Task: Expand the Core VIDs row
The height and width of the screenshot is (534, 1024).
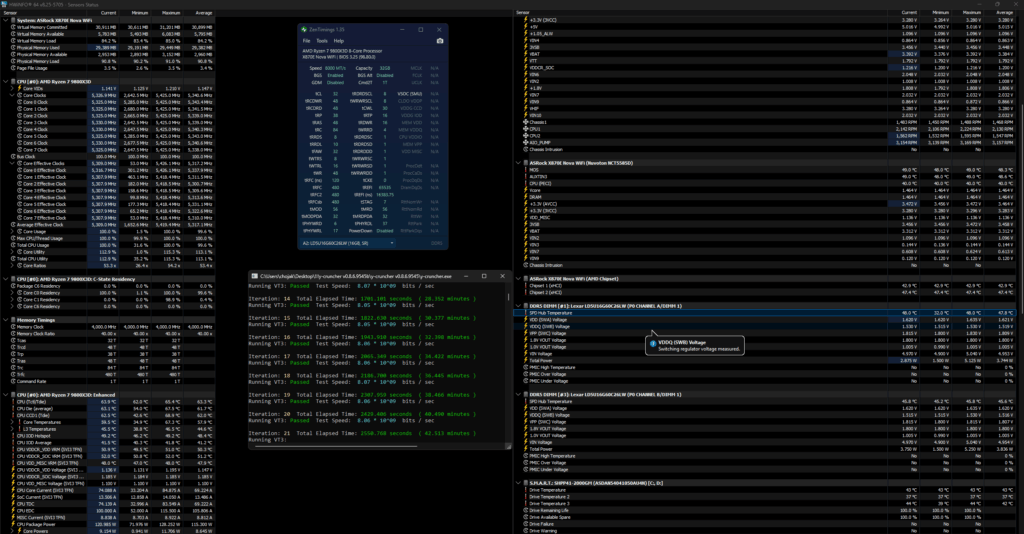Action: point(12,89)
